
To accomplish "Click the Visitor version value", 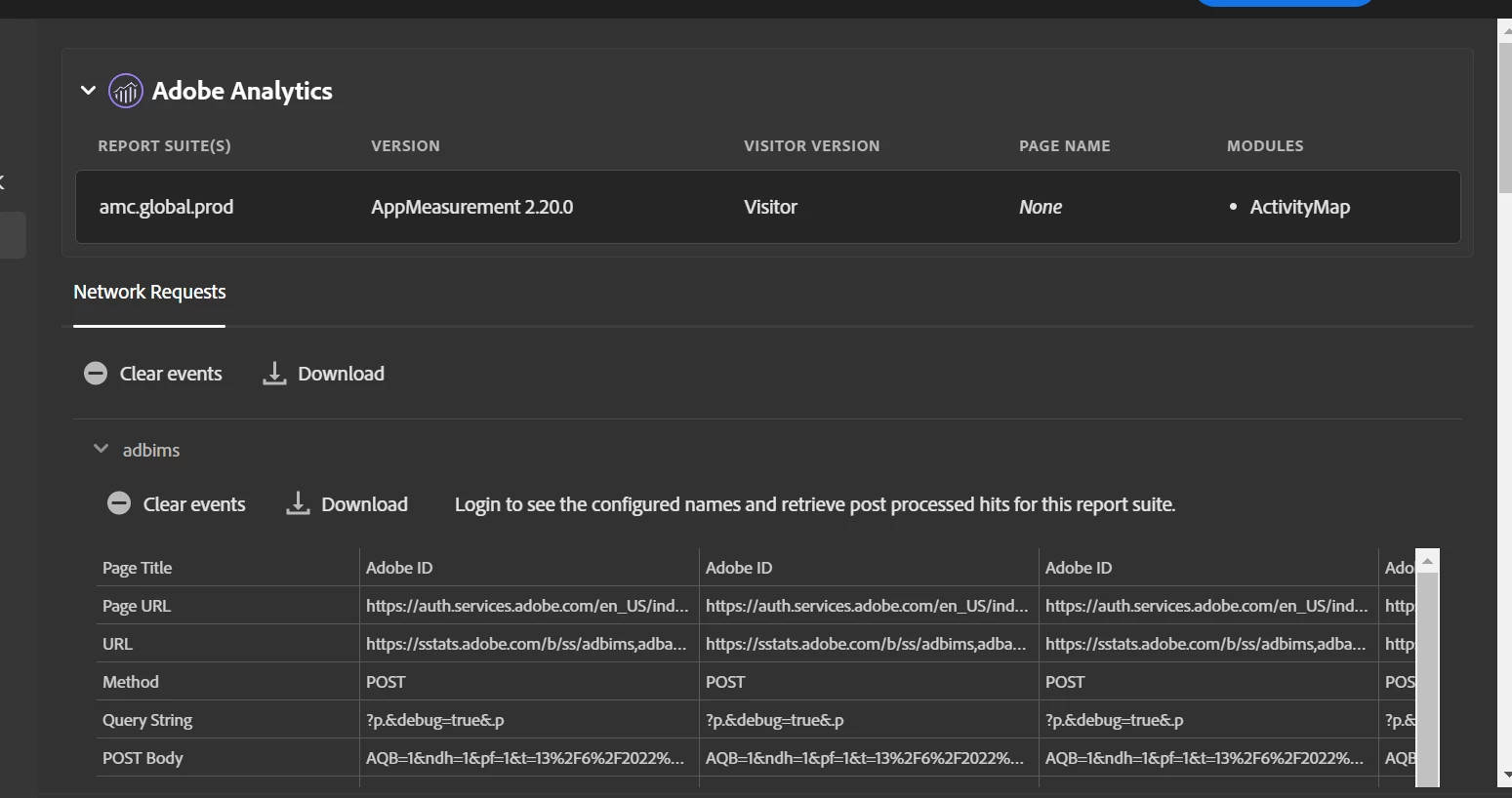I will [770, 207].
